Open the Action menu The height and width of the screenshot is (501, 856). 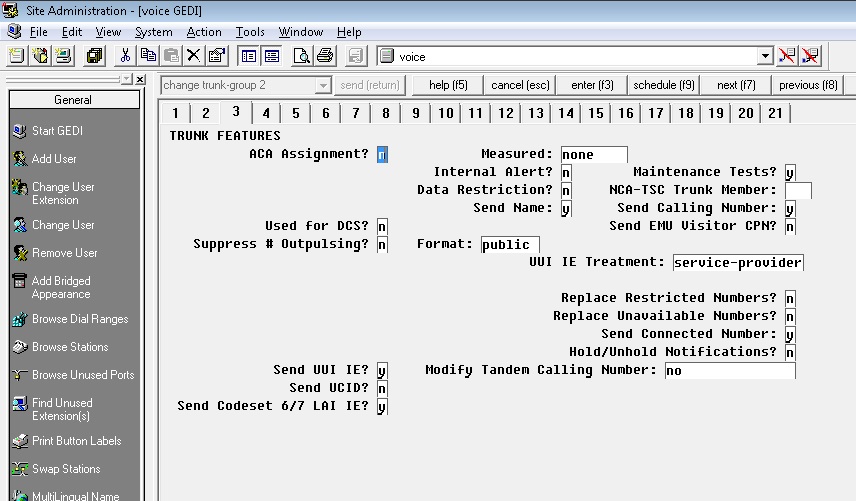click(x=204, y=32)
